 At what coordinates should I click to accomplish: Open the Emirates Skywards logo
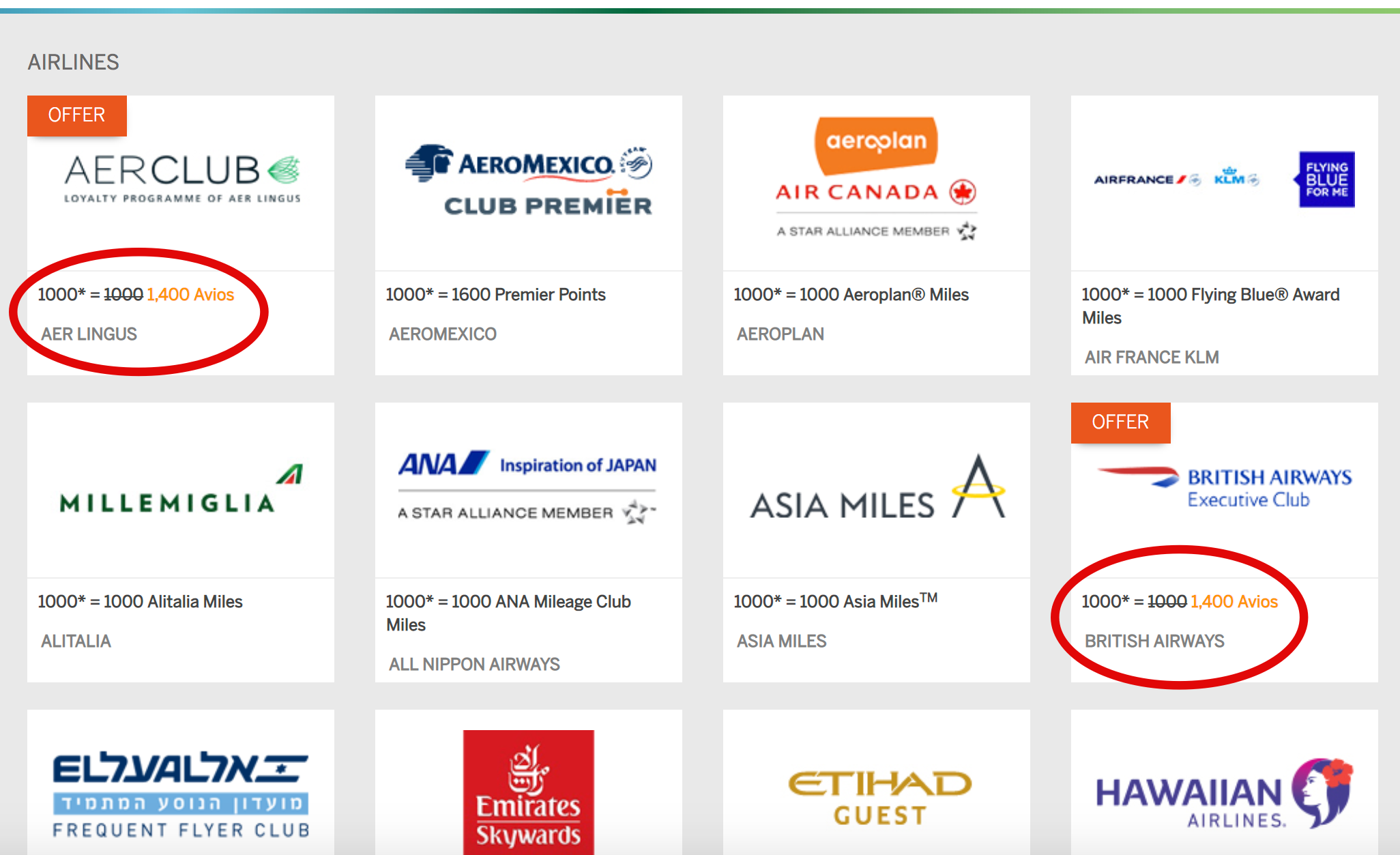(x=529, y=792)
